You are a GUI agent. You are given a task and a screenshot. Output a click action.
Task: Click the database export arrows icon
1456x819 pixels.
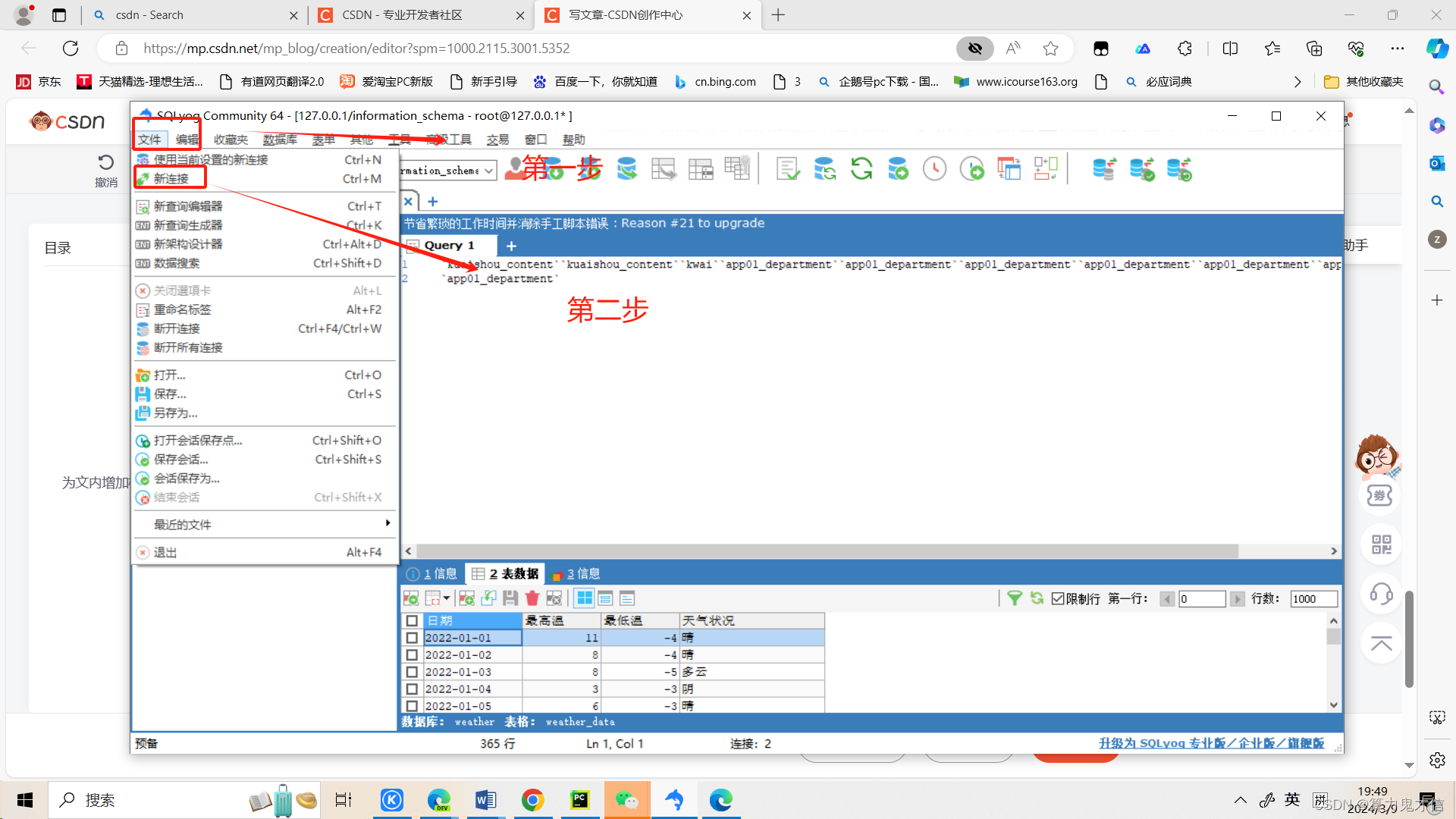(1104, 168)
